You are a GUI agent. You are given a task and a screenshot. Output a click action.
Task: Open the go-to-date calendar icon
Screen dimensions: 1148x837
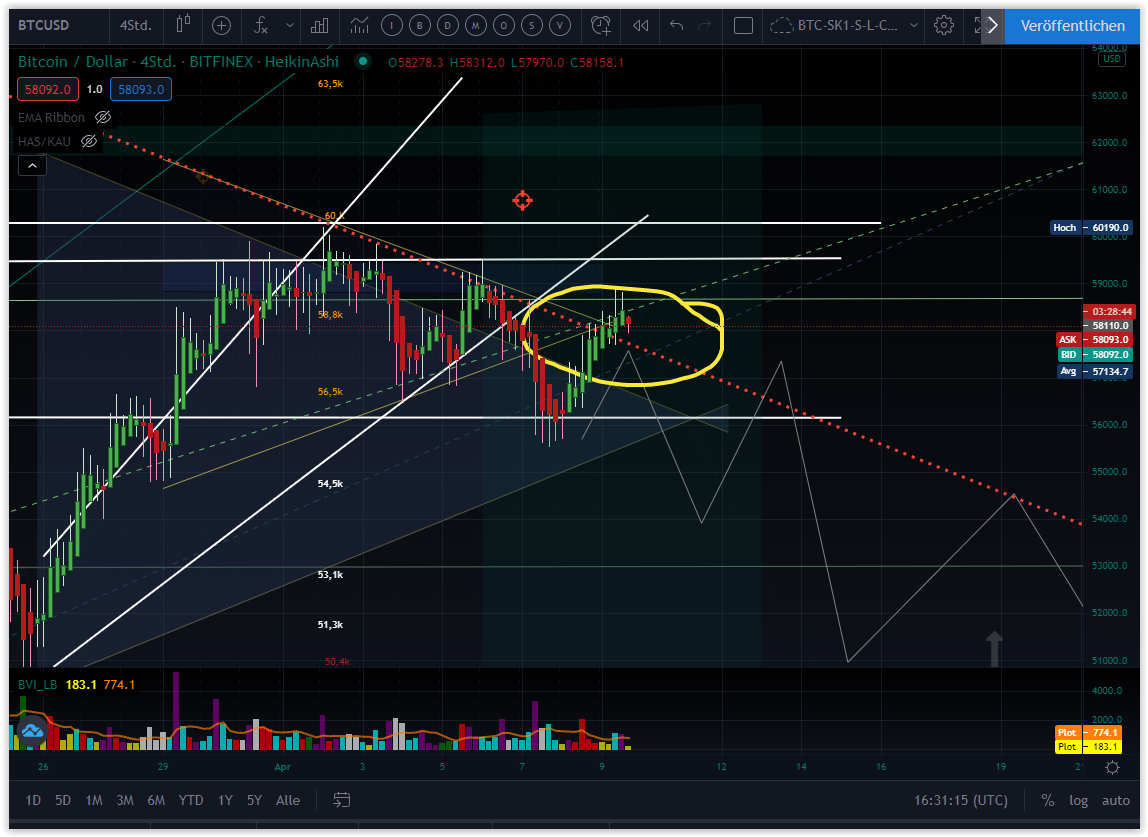341,800
